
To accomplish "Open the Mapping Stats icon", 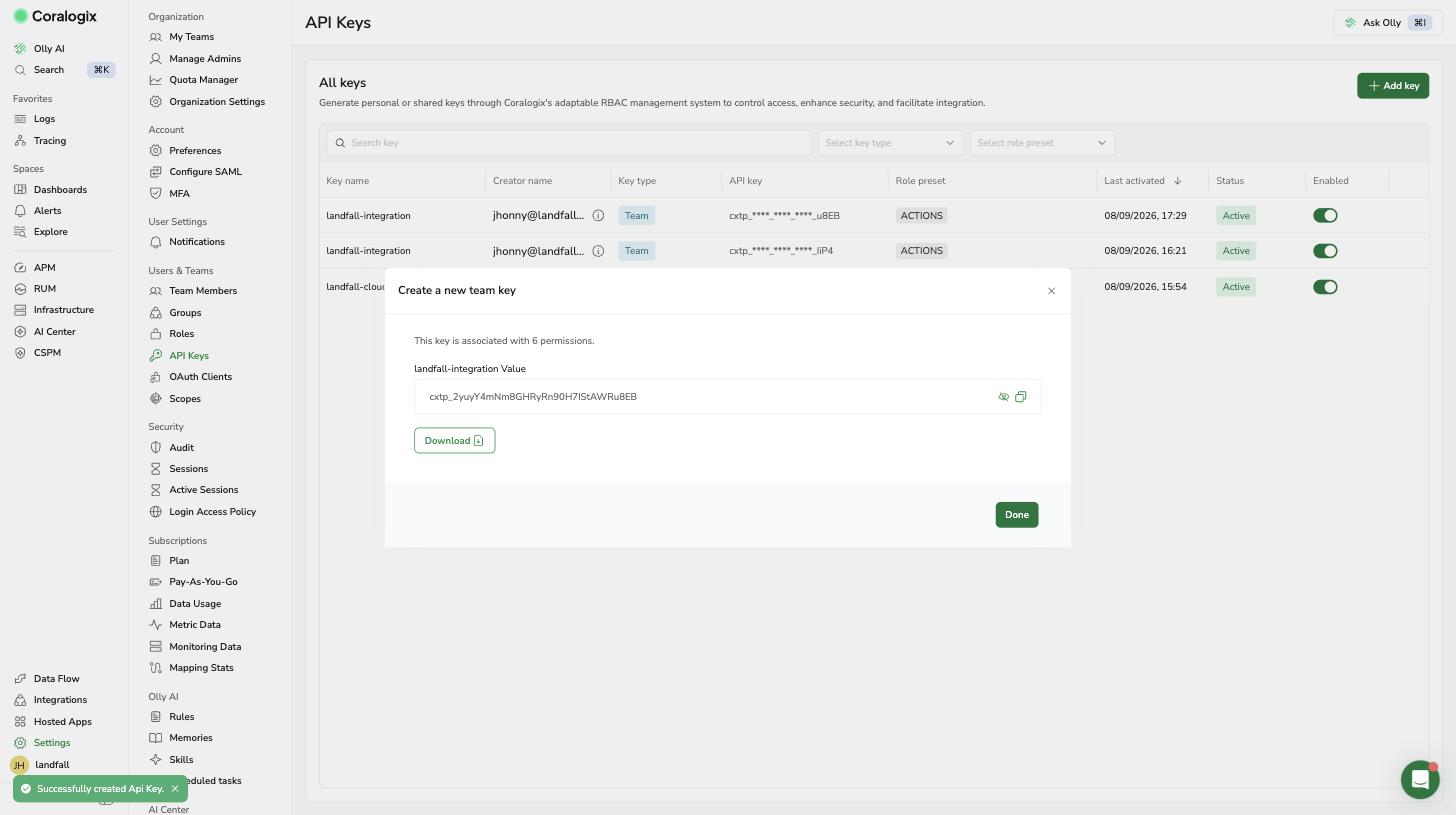I will [155, 668].
